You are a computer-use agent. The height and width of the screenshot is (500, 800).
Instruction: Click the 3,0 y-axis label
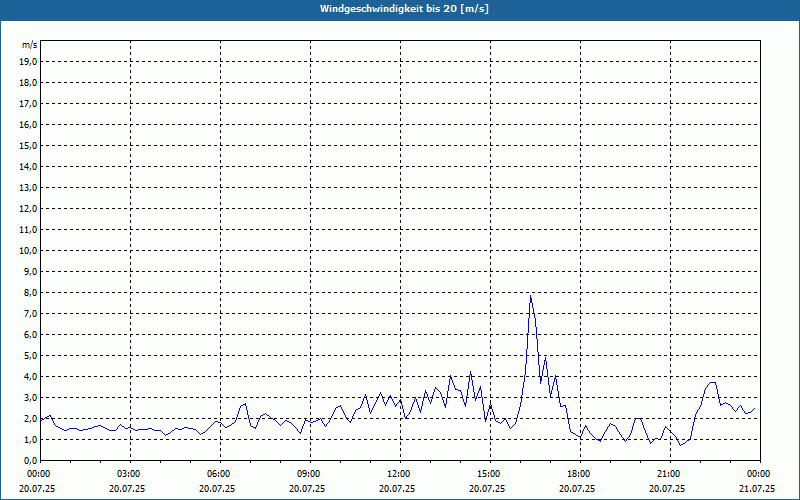(x=31, y=397)
